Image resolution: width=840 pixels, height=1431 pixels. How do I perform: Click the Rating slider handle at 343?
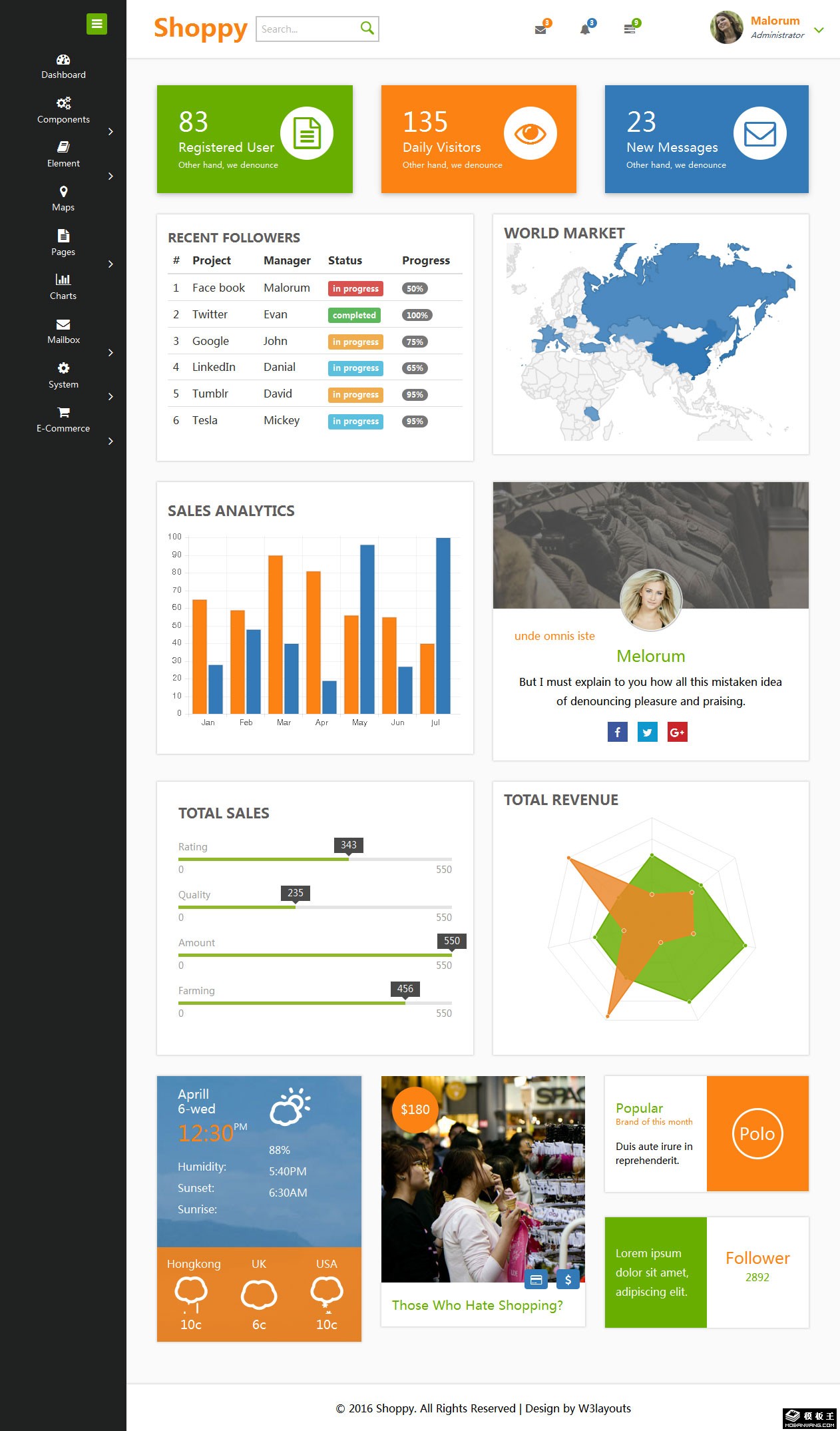click(348, 858)
